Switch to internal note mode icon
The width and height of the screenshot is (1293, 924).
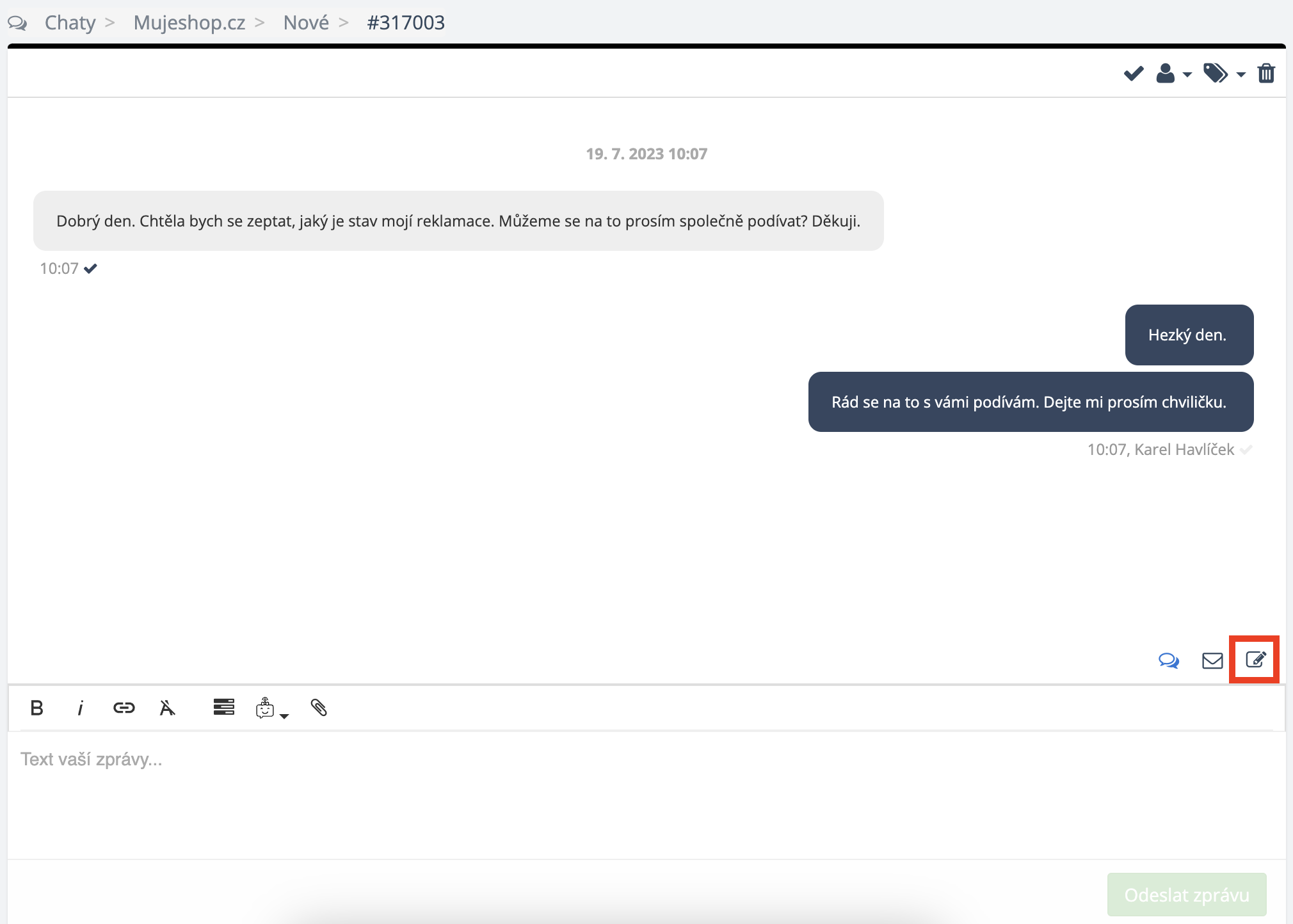1255,660
